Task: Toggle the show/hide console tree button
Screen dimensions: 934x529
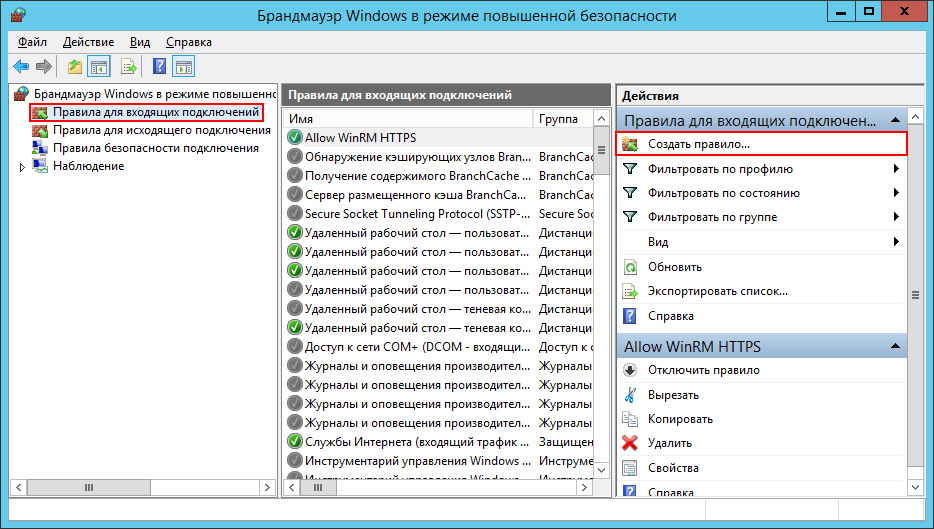Action: [98, 67]
